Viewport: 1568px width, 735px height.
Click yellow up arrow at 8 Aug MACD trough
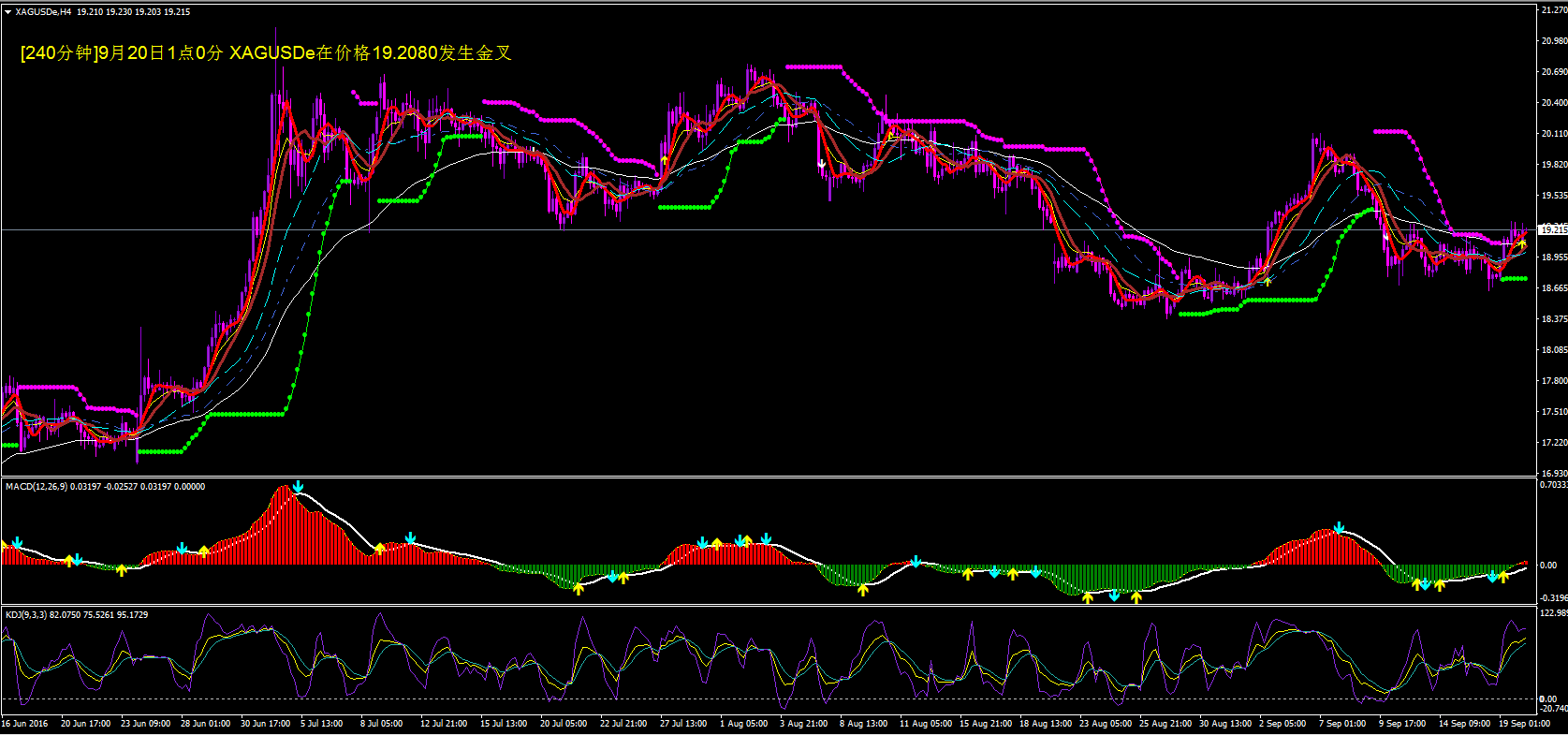click(x=862, y=590)
